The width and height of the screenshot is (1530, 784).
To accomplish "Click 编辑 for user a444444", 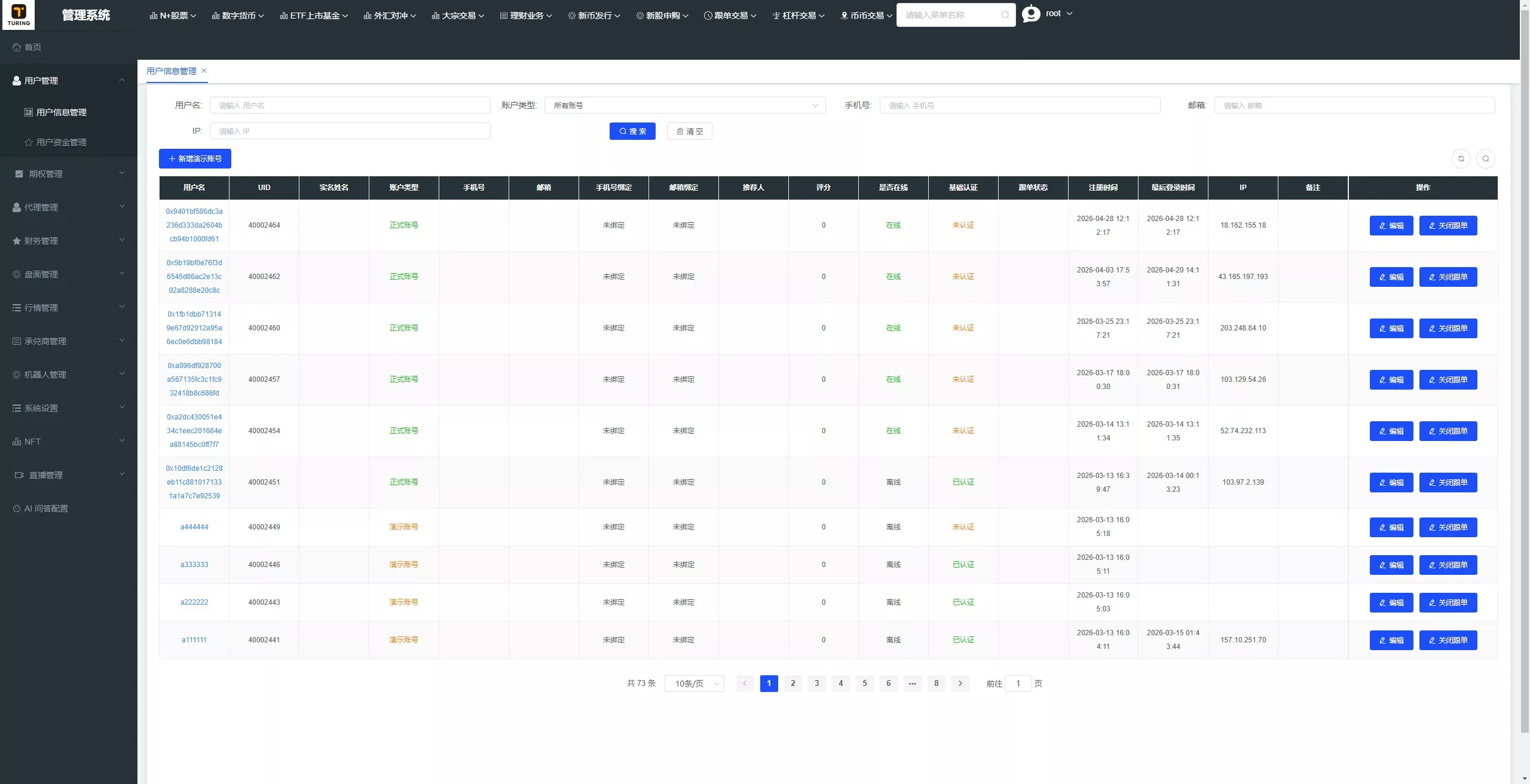I will pos(1391,527).
